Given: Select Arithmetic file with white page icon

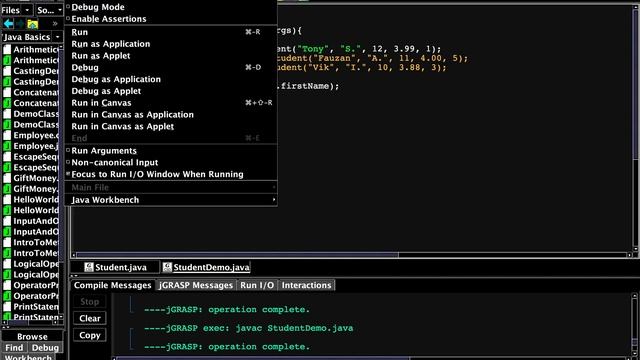Looking at the screenshot, I should coord(31,50).
